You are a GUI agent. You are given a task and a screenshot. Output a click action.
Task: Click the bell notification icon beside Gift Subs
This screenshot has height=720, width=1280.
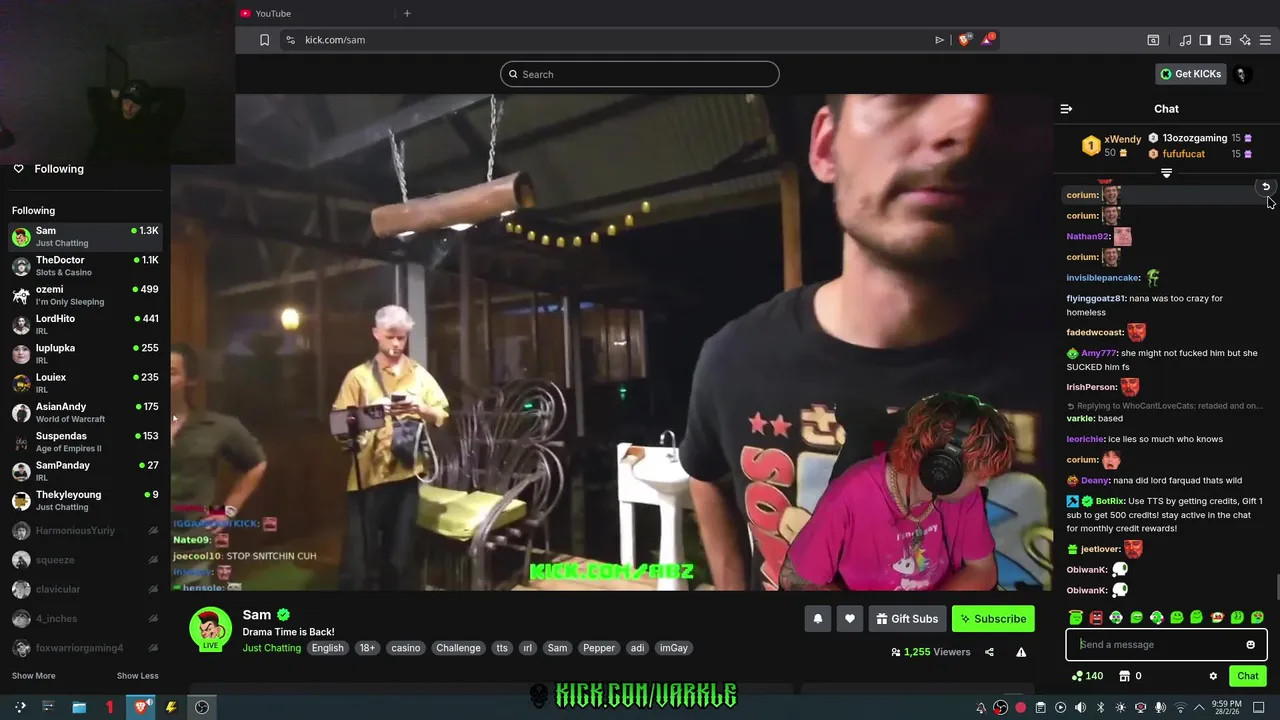tap(817, 619)
